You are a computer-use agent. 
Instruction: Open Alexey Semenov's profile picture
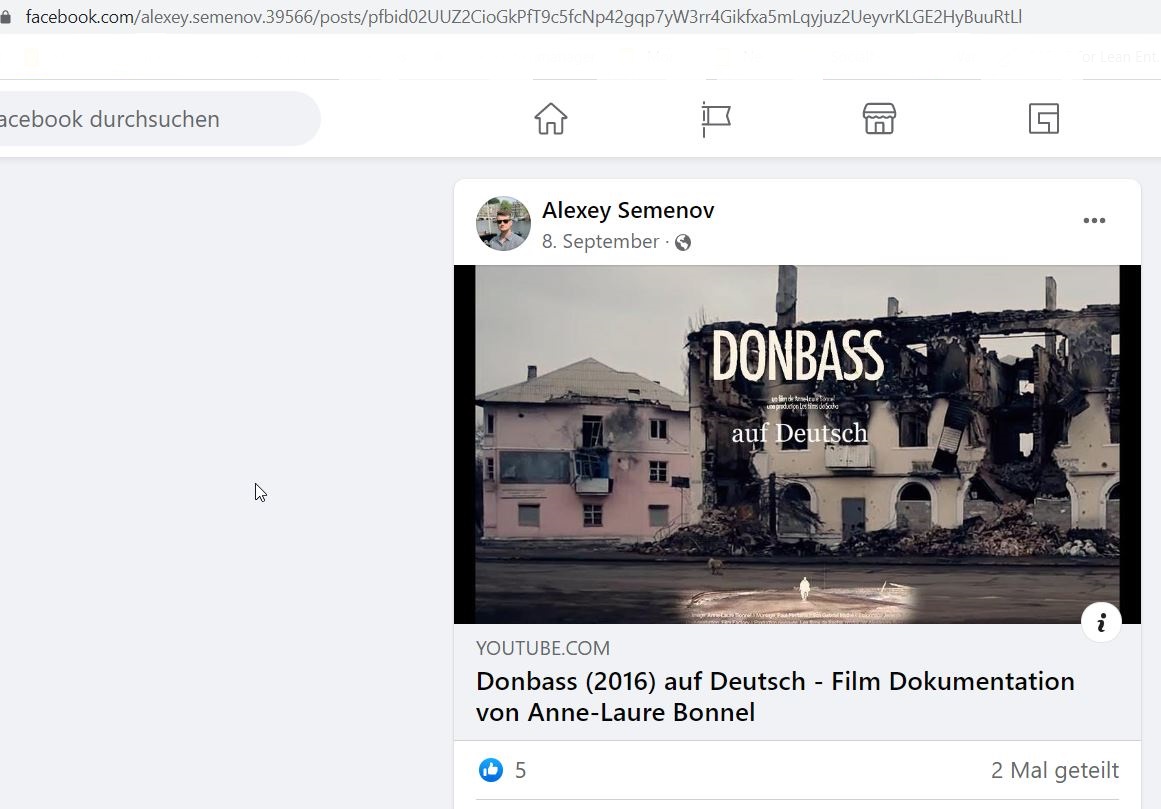503,224
